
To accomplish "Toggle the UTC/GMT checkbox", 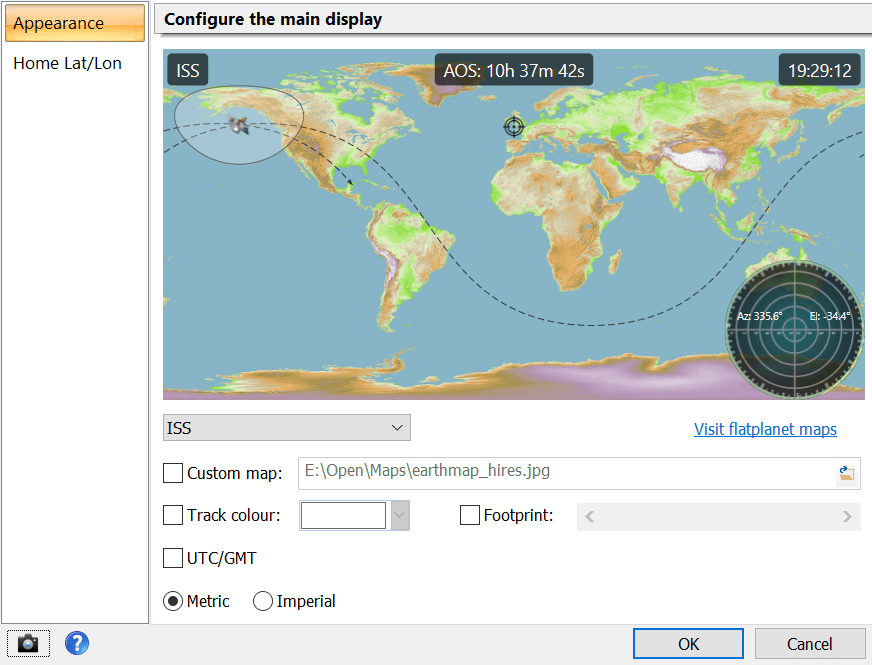I will pyautogui.click(x=173, y=558).
